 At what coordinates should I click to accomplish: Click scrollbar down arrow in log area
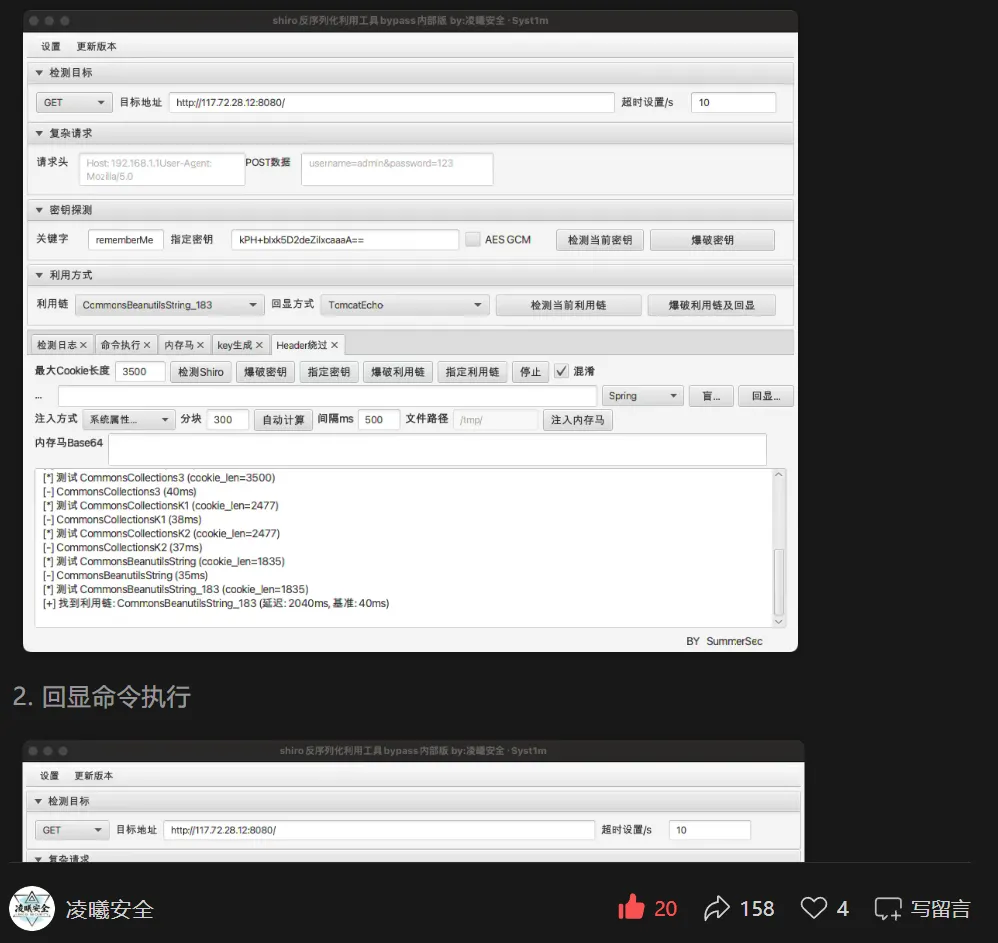click(778, 621)
